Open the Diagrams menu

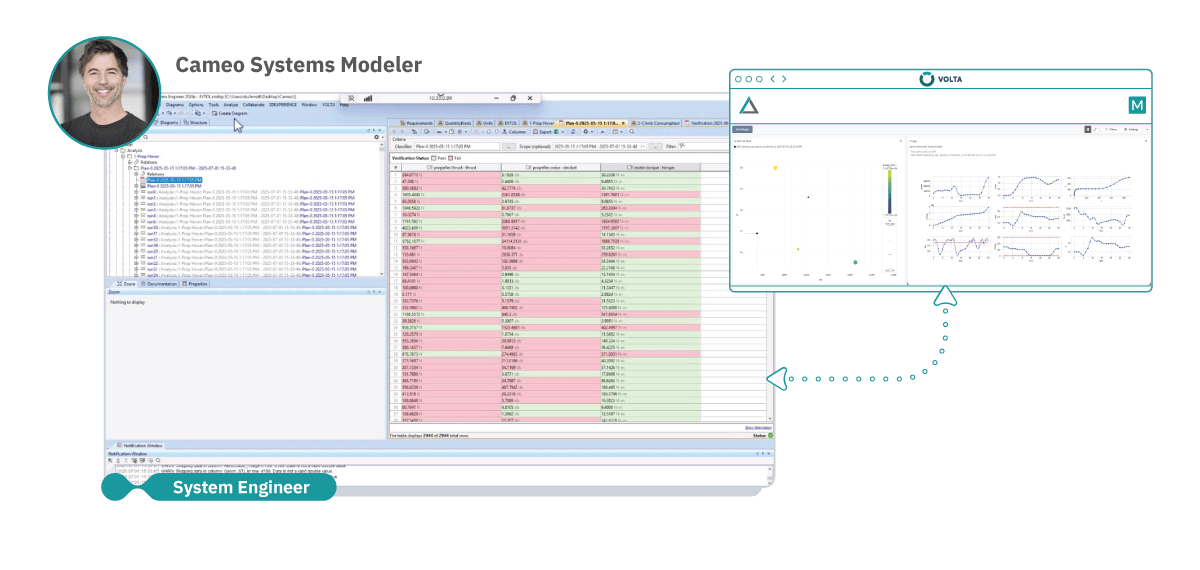click(174, 104)
